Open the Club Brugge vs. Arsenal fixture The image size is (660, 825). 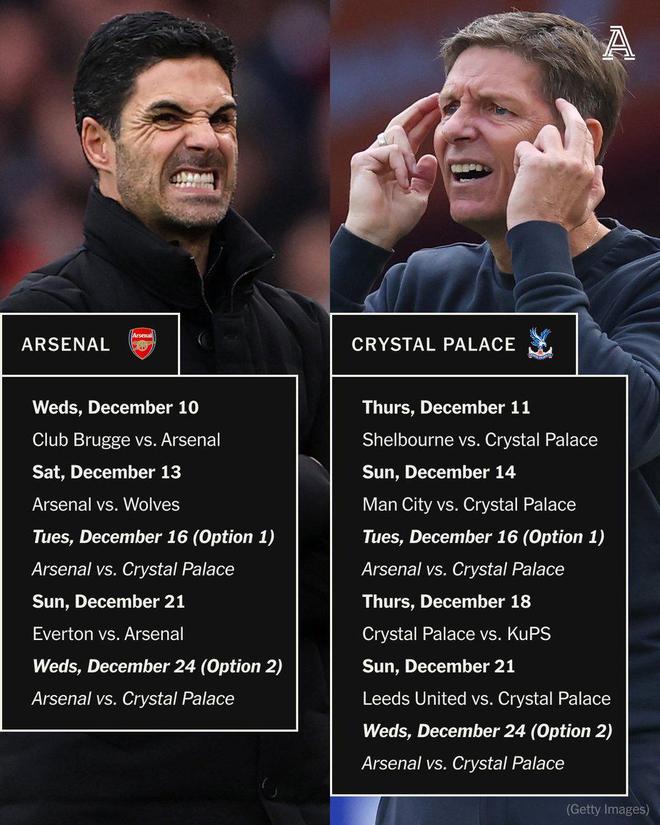click(126, 439)
